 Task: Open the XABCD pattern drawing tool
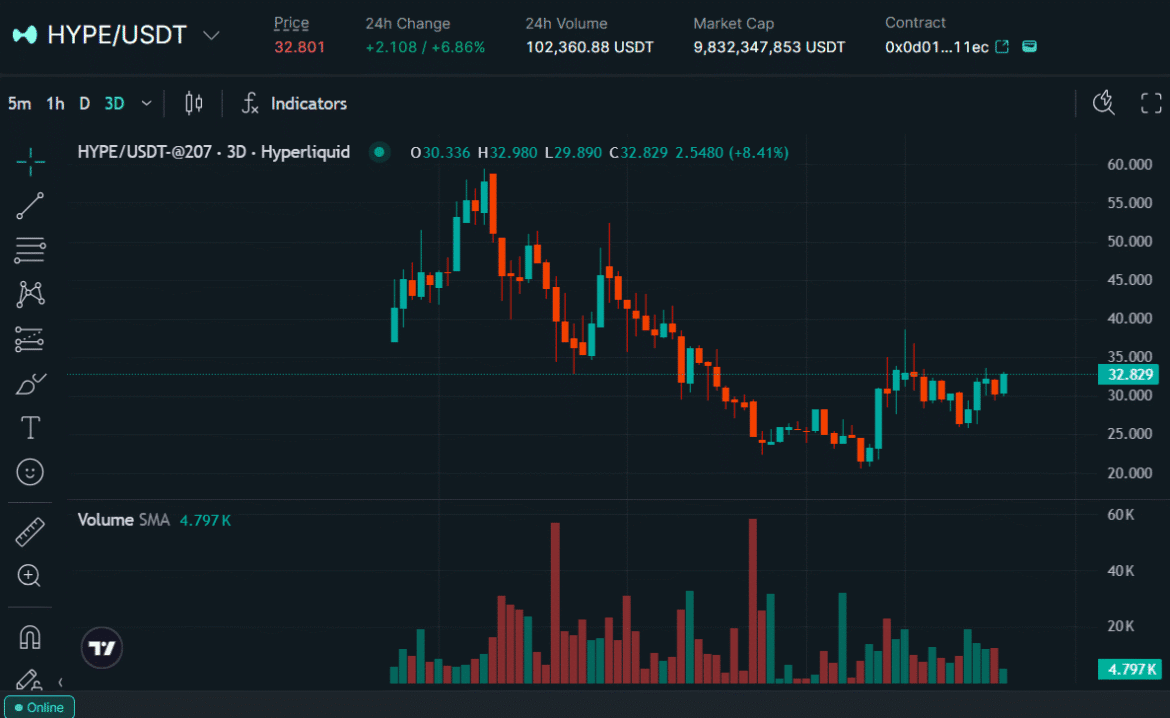pos(29,294)
